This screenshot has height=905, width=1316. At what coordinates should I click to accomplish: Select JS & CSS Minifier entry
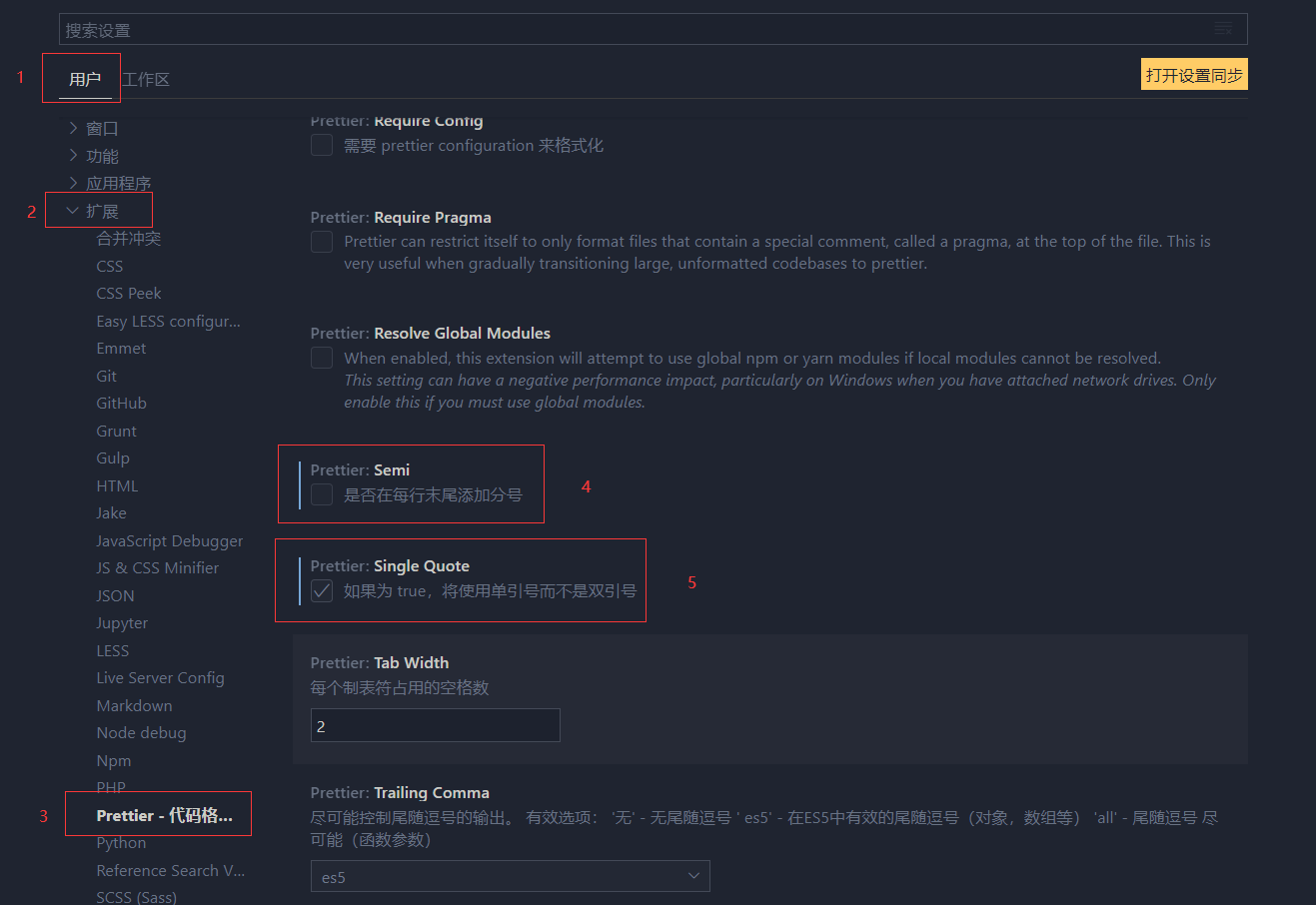coord(158,567)
